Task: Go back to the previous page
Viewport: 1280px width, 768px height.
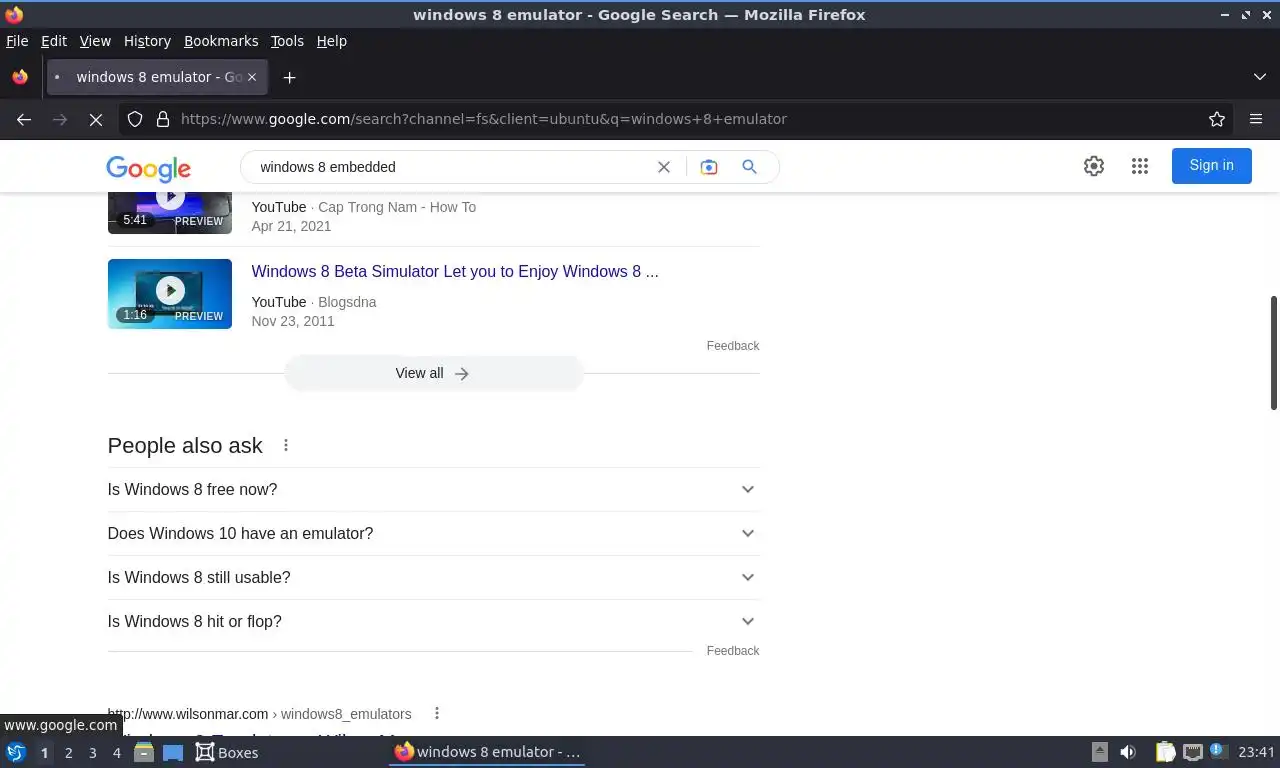Action: tap(24, 119)
